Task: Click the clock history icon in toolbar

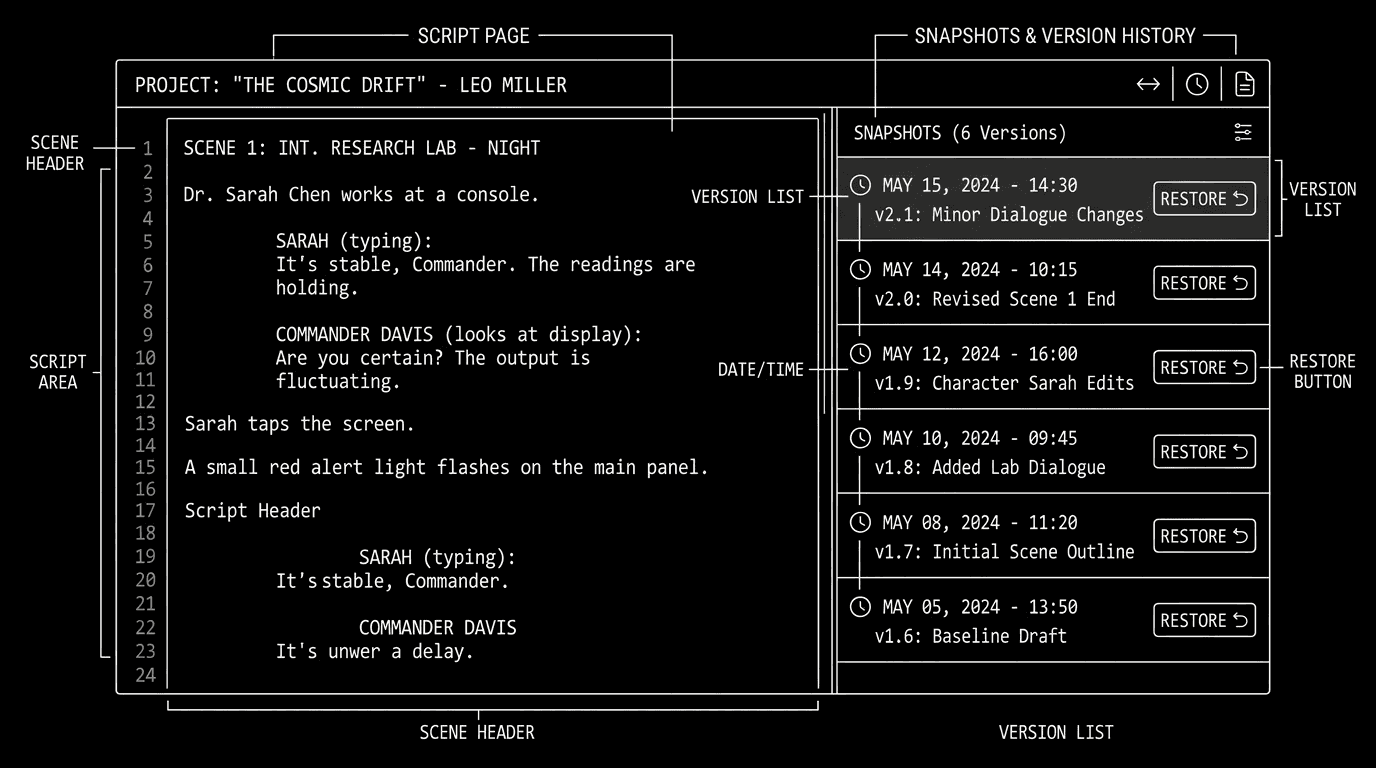Action: coord(1196,84)
